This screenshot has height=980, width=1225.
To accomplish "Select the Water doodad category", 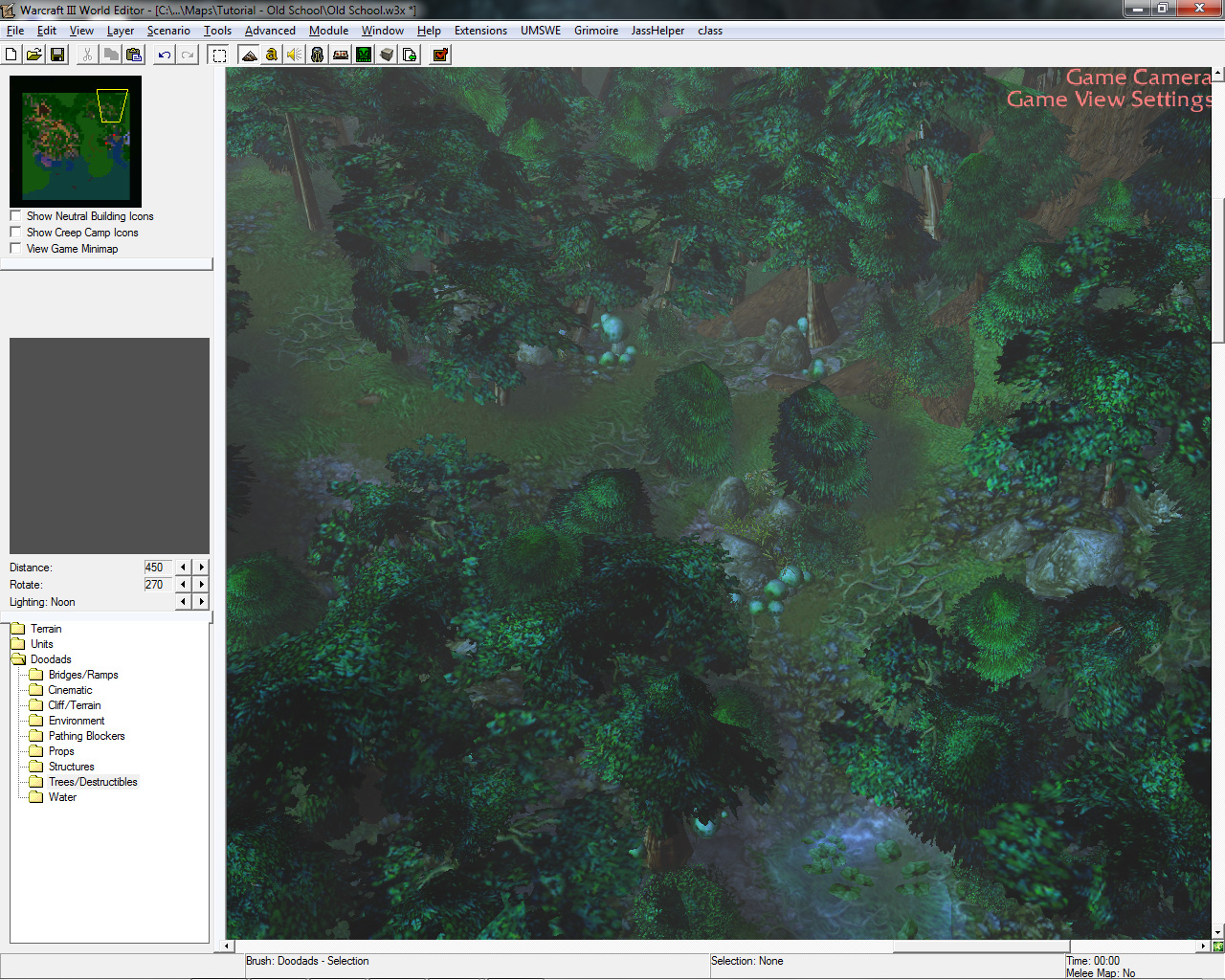I will tap(62, 797).
